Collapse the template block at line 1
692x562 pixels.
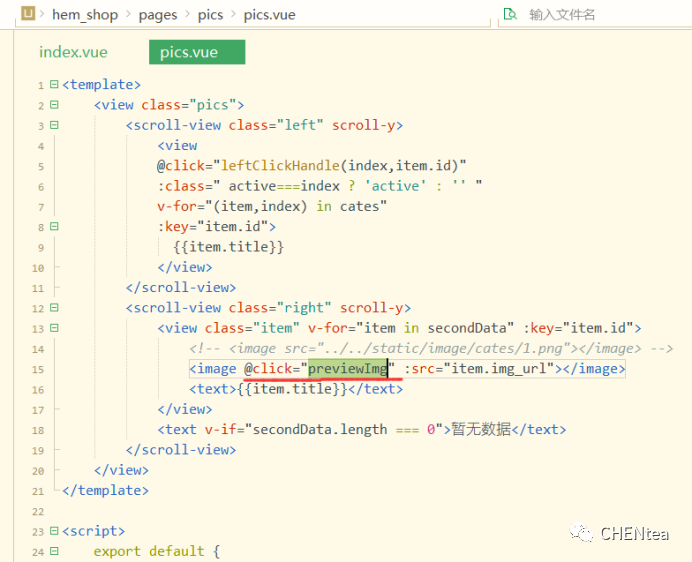tap(54, 85)
